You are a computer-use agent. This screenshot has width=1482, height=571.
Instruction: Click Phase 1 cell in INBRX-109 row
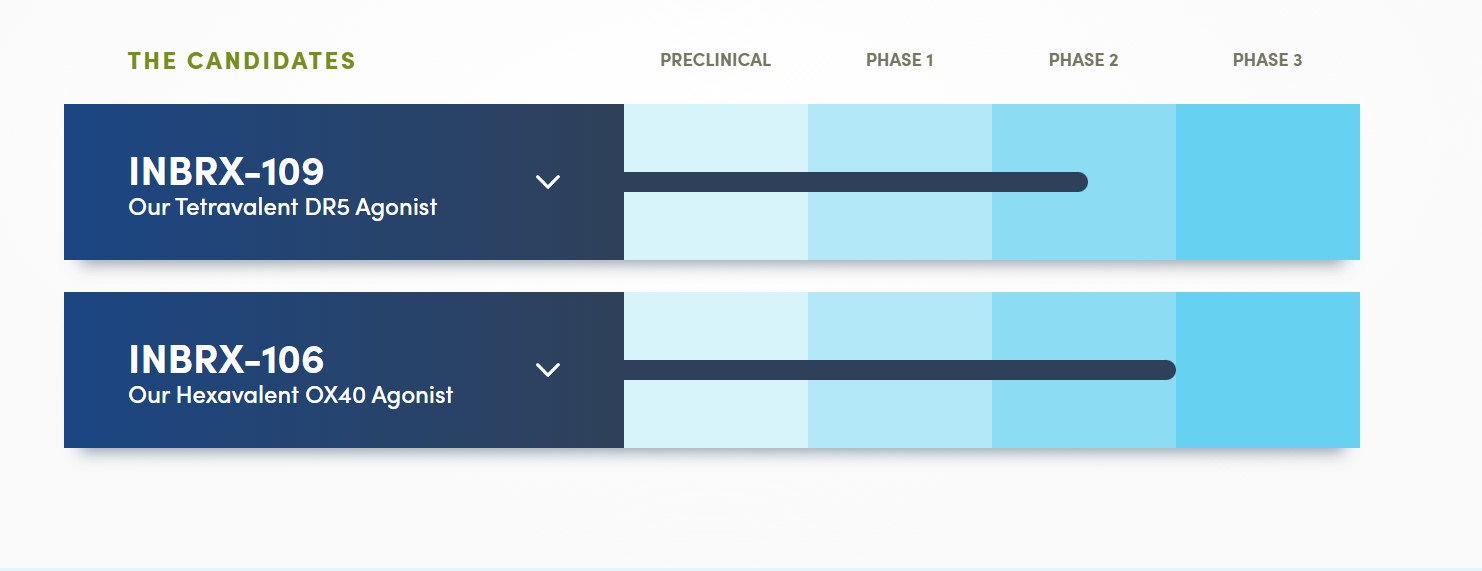click(899, 225)
